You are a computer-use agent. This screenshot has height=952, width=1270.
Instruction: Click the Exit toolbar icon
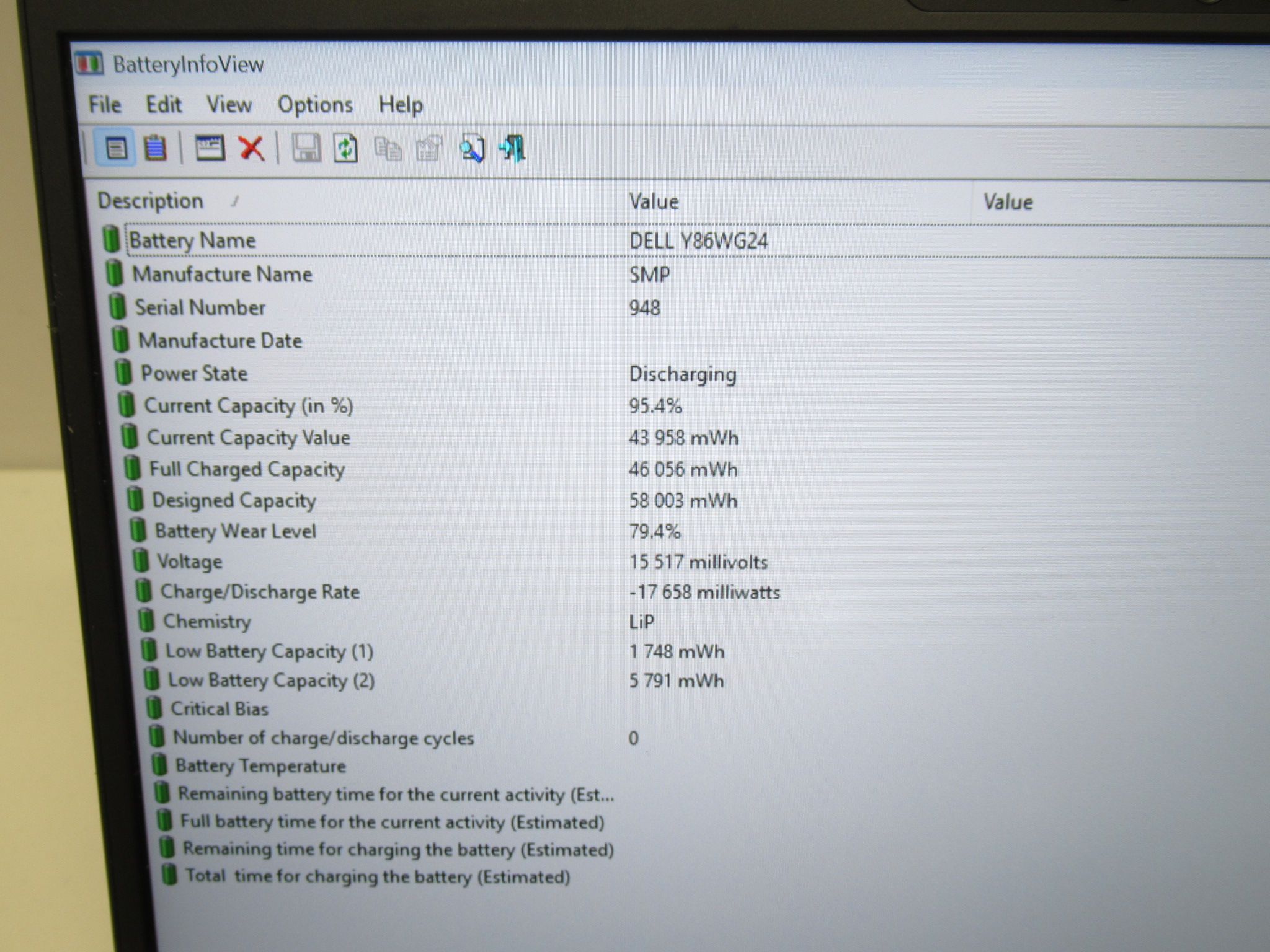click(x=513, y=149)
